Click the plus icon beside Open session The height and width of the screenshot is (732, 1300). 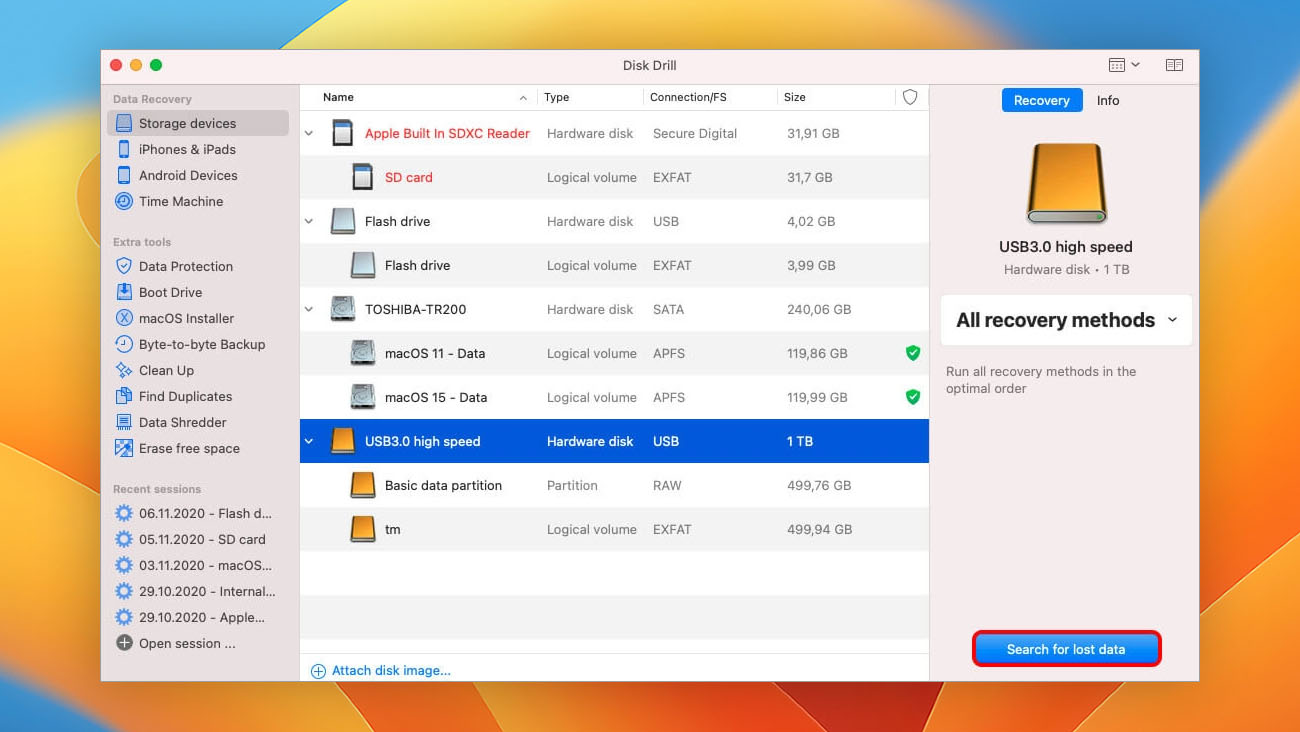(x=124, y=643)
